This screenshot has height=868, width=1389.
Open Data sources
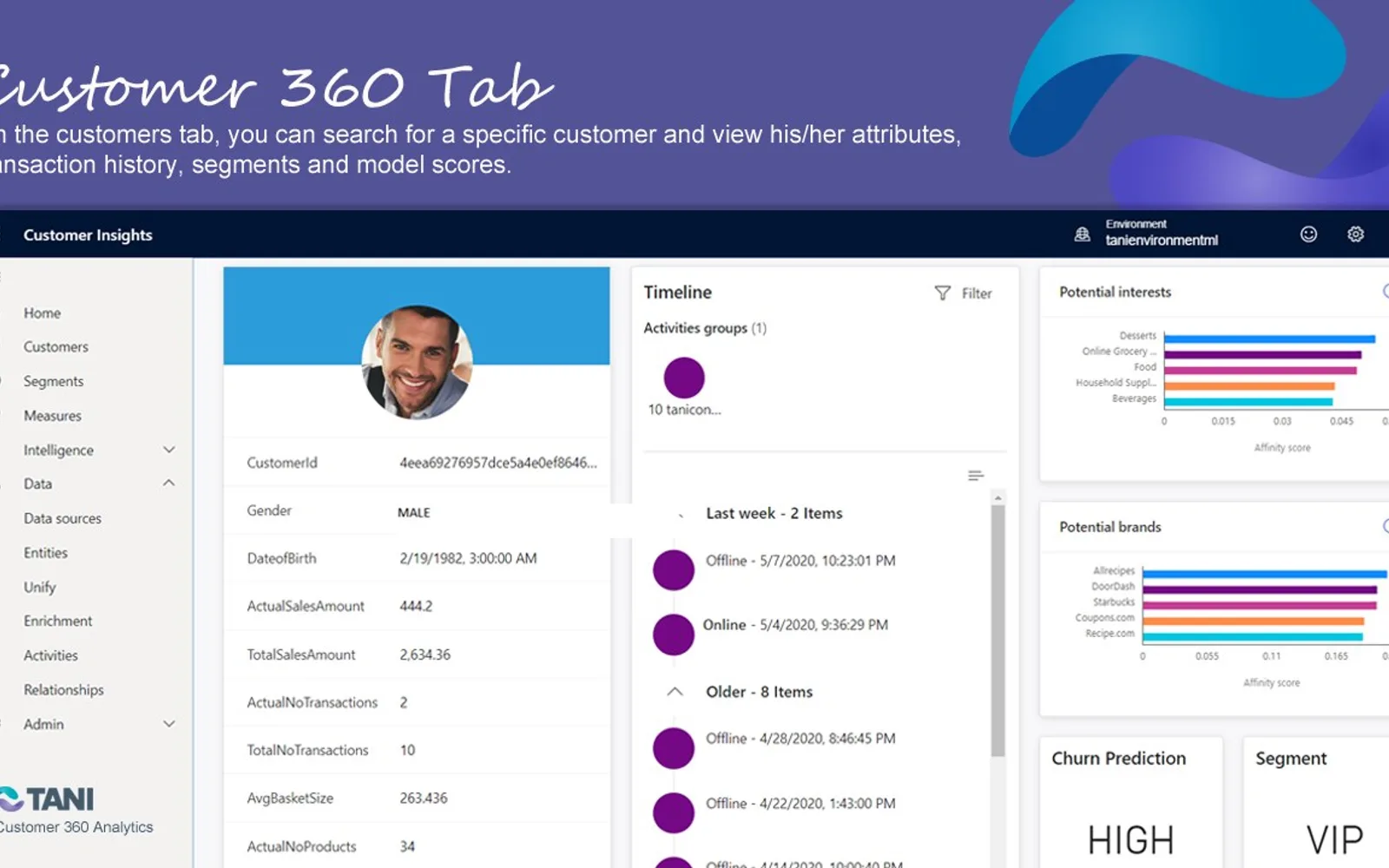point(63,518)
